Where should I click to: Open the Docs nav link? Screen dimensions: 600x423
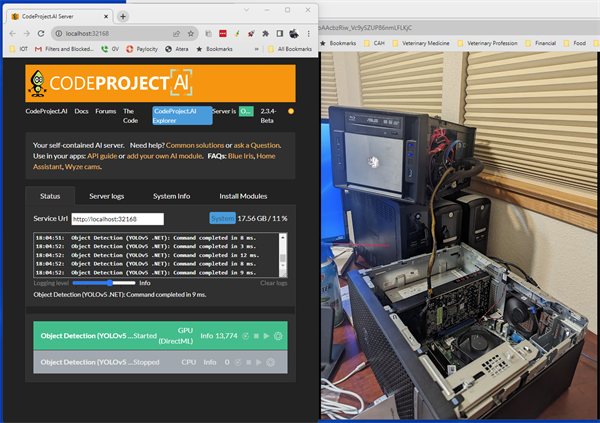[x=82, y=111]
